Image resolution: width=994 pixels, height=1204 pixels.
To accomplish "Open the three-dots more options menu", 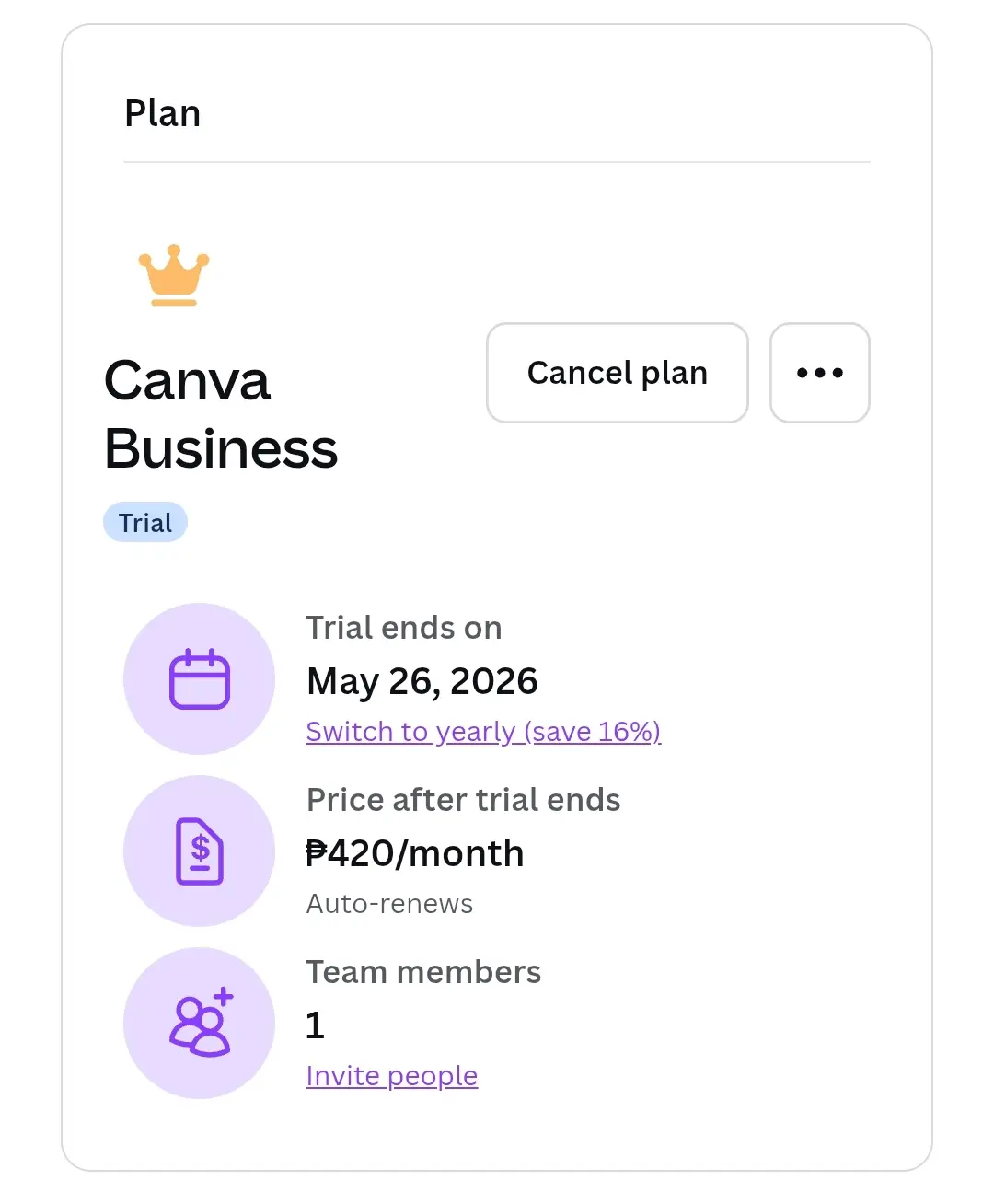I will click(x=820, y=373).
